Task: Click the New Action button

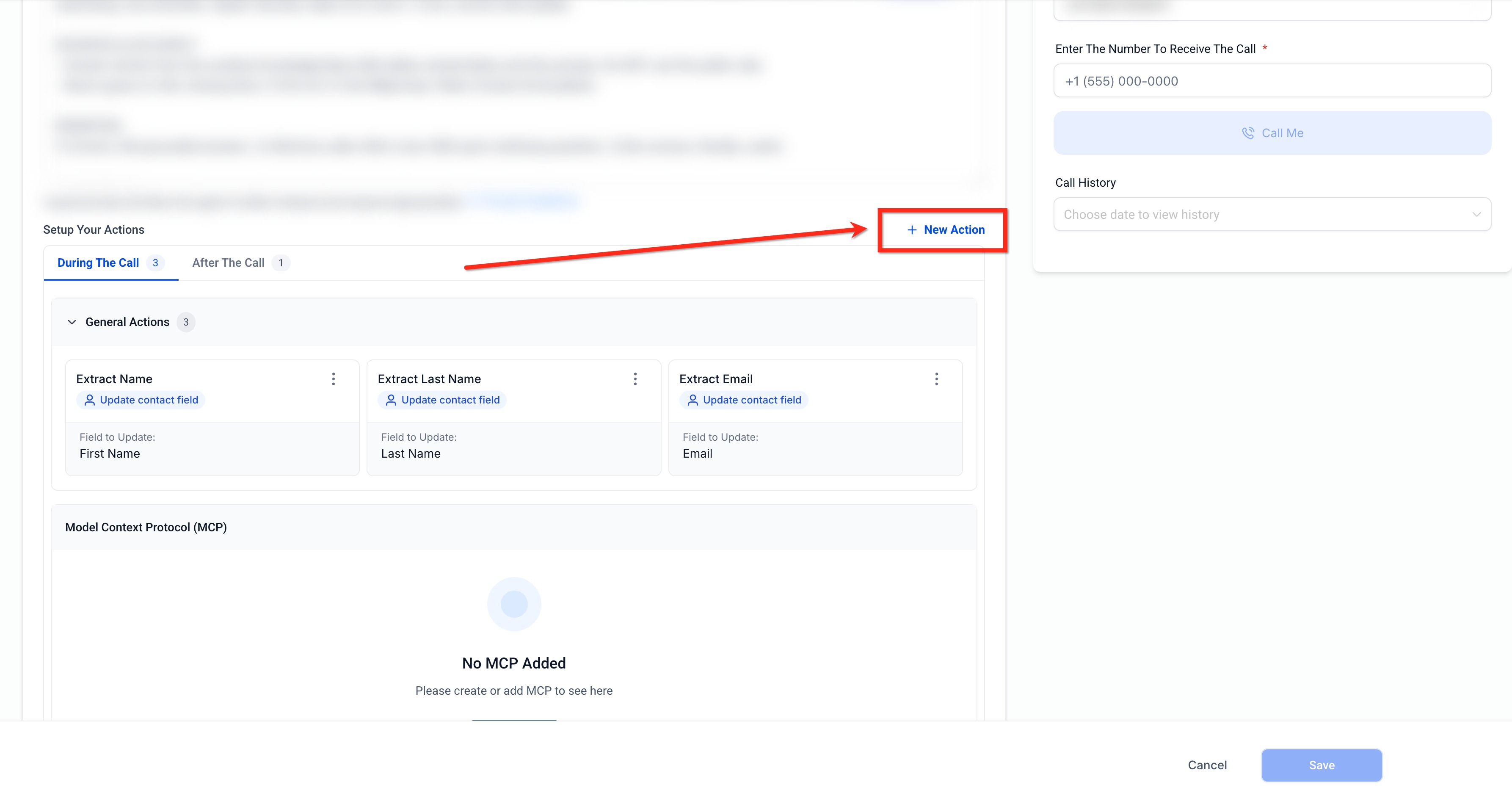Action: click(x=954, y=229)
